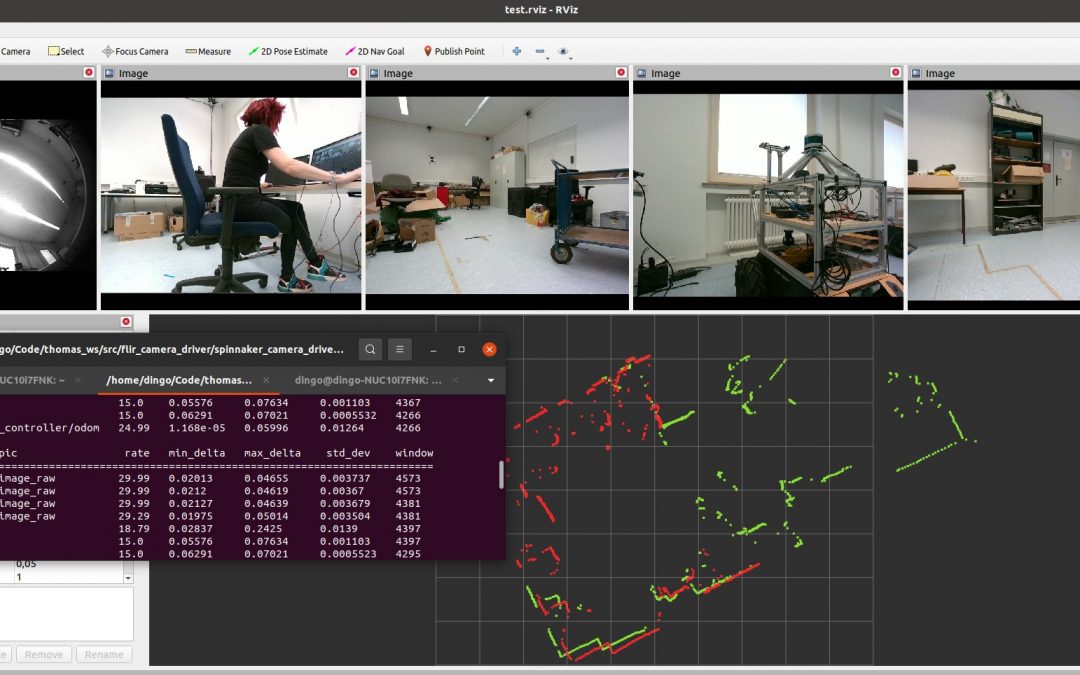Close the Image panel showing the robot

click(x=896, y=72)
